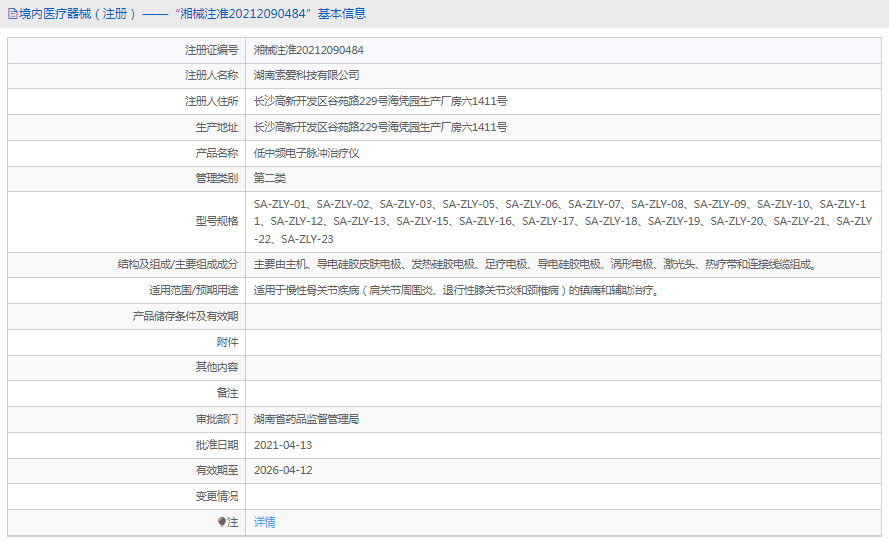Select the 变更情况 label cell
This screenshot has height=541, width=889.
[127, 497]
